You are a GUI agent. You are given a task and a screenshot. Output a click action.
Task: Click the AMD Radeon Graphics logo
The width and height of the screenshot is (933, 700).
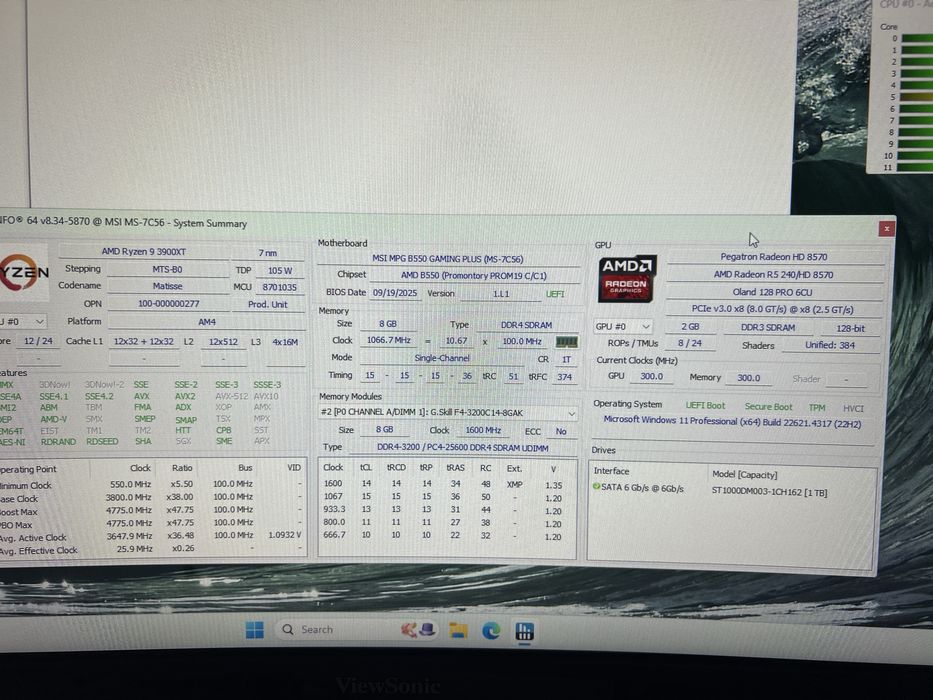627,278
